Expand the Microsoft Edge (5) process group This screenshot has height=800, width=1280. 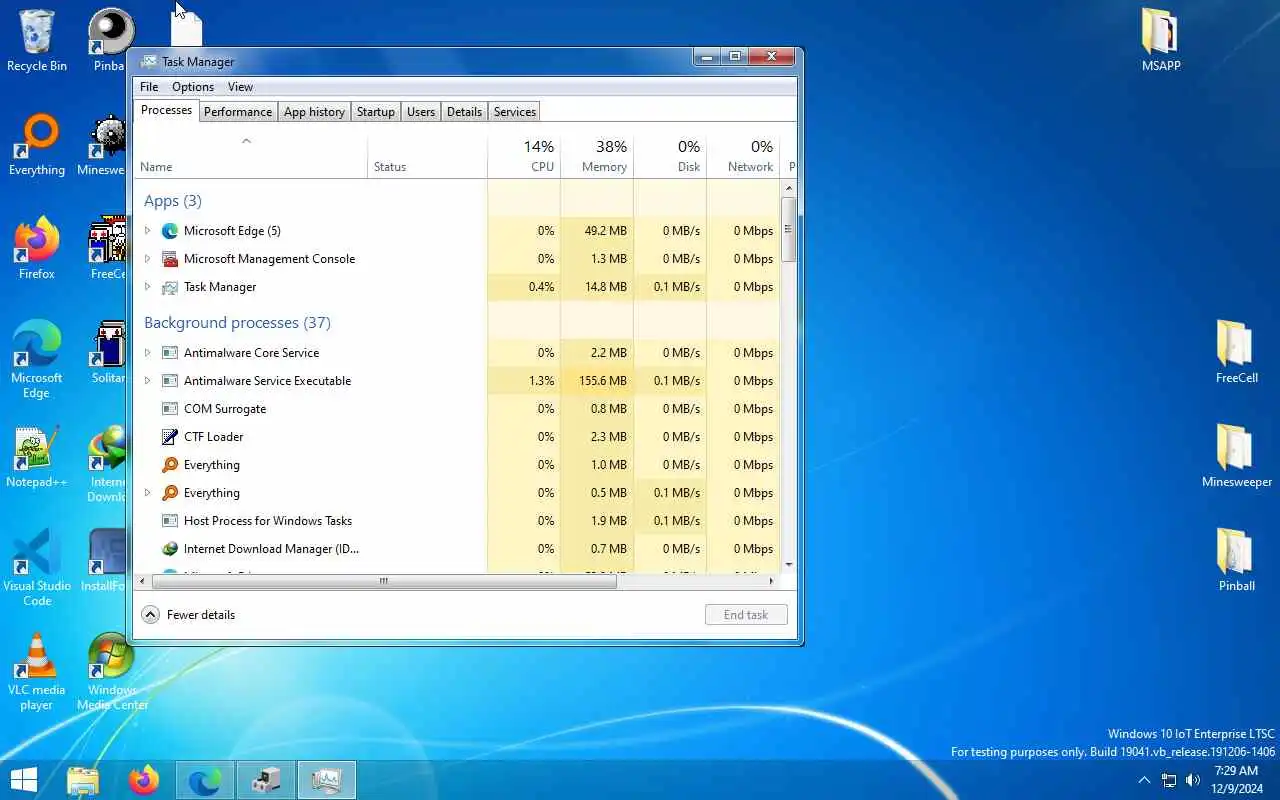148,231
